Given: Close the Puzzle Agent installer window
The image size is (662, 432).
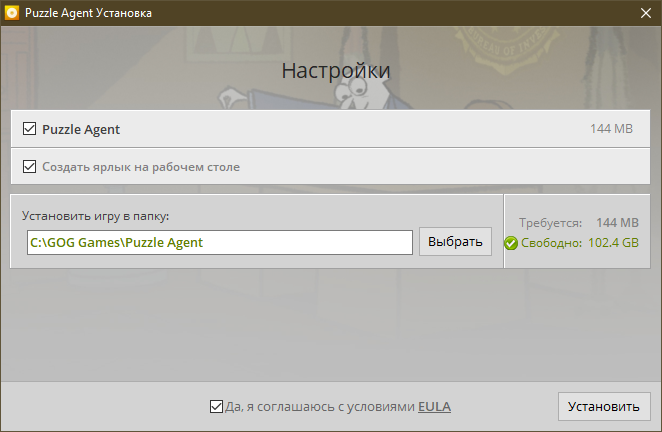Looking at the screenshot, I should (x=646, y=13).
